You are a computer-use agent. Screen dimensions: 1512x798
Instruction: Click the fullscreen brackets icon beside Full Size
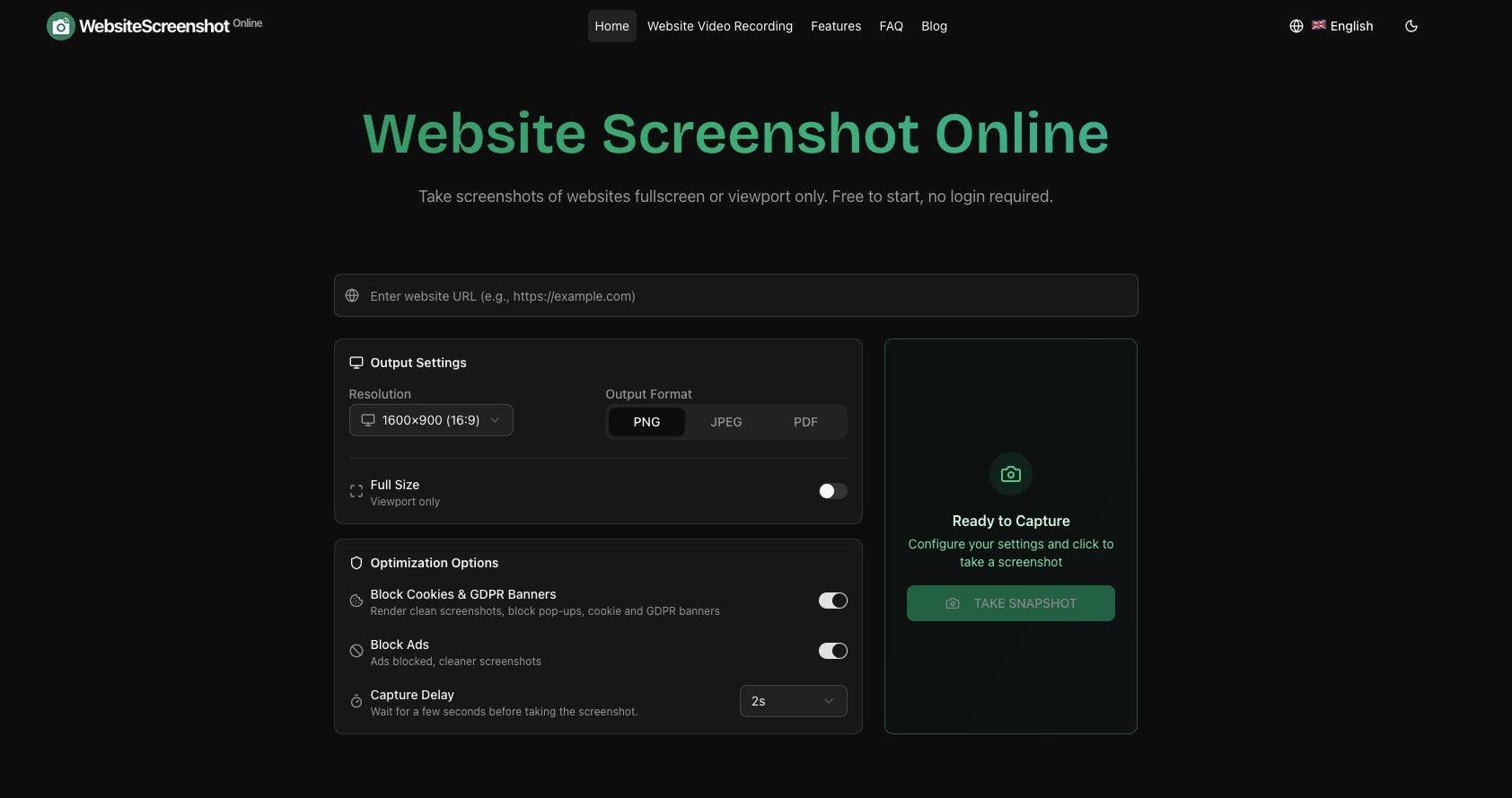(356, 491)
